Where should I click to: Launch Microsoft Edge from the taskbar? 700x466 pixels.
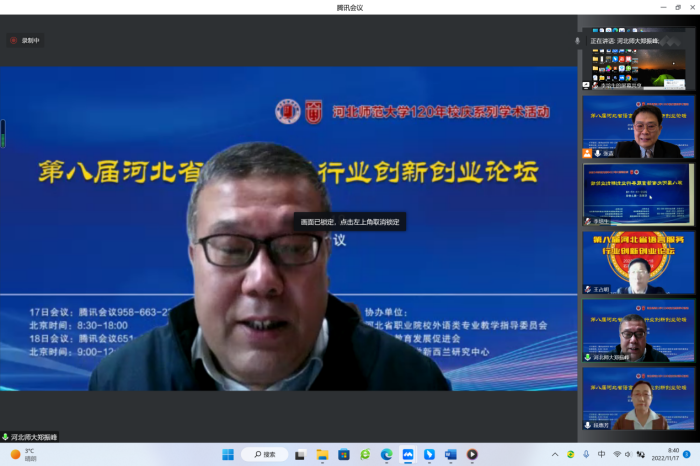[x=386, y=454]
